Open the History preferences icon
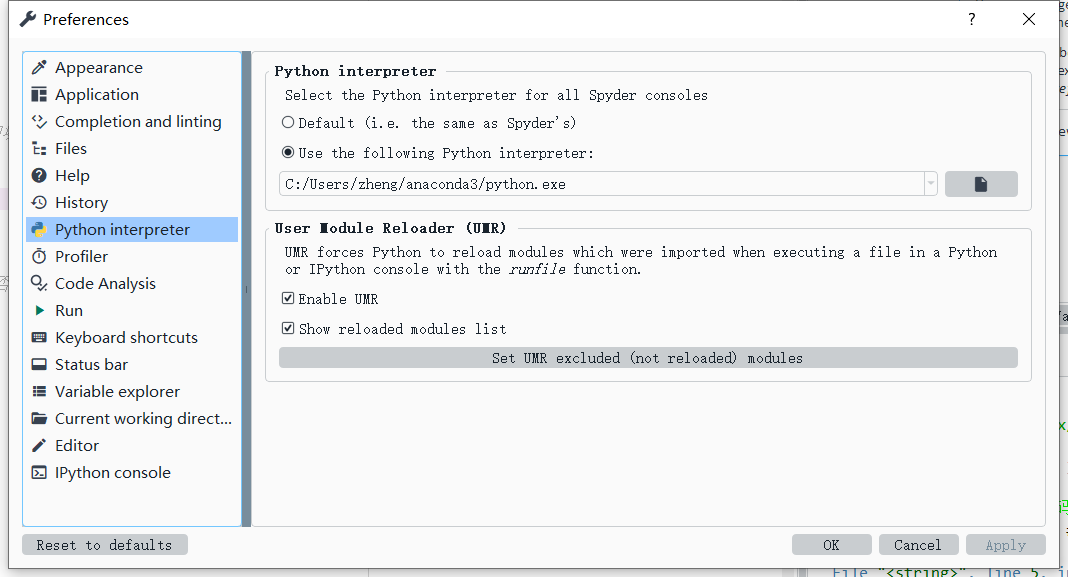 [40, 202]
